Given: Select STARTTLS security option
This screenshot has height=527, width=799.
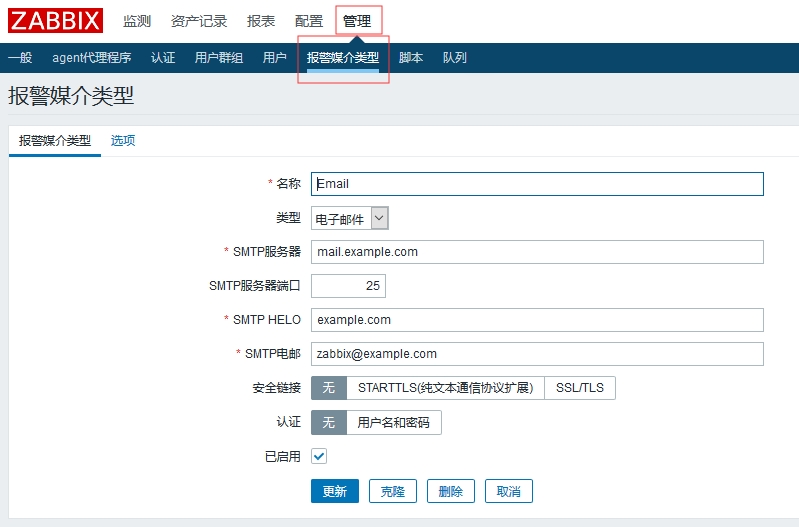Looking at the screenshot, I should (445, 388).
